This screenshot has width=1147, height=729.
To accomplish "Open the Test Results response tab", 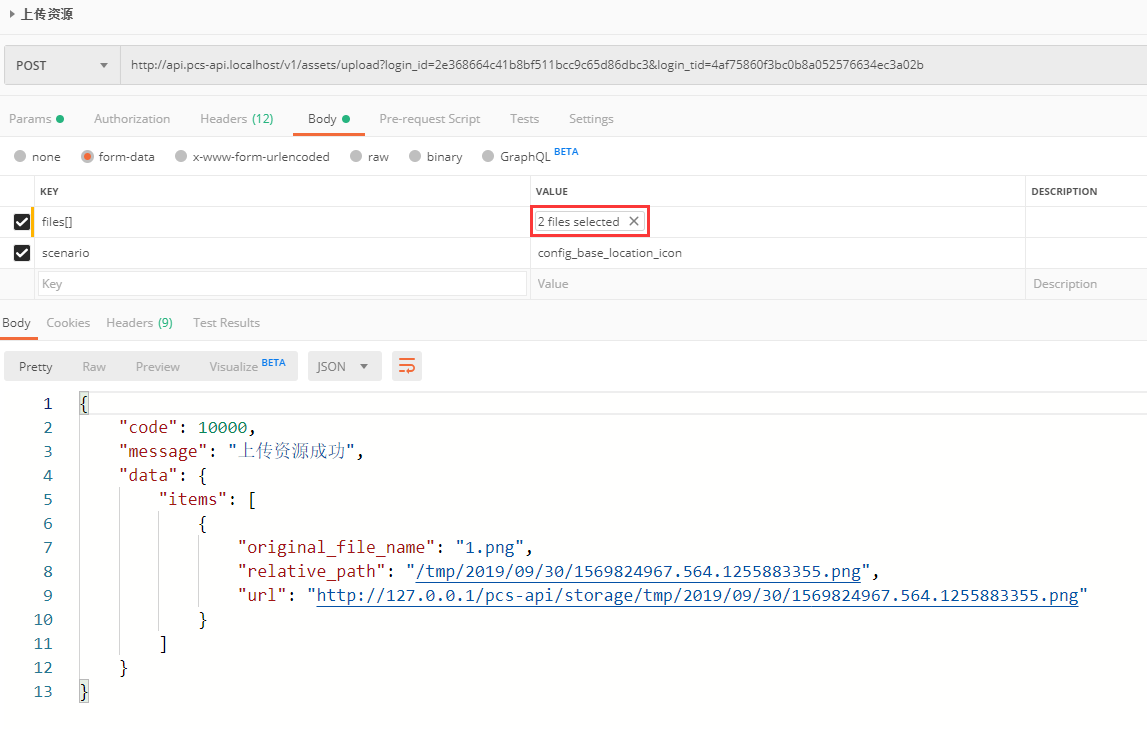I will (x=226, y=323).
